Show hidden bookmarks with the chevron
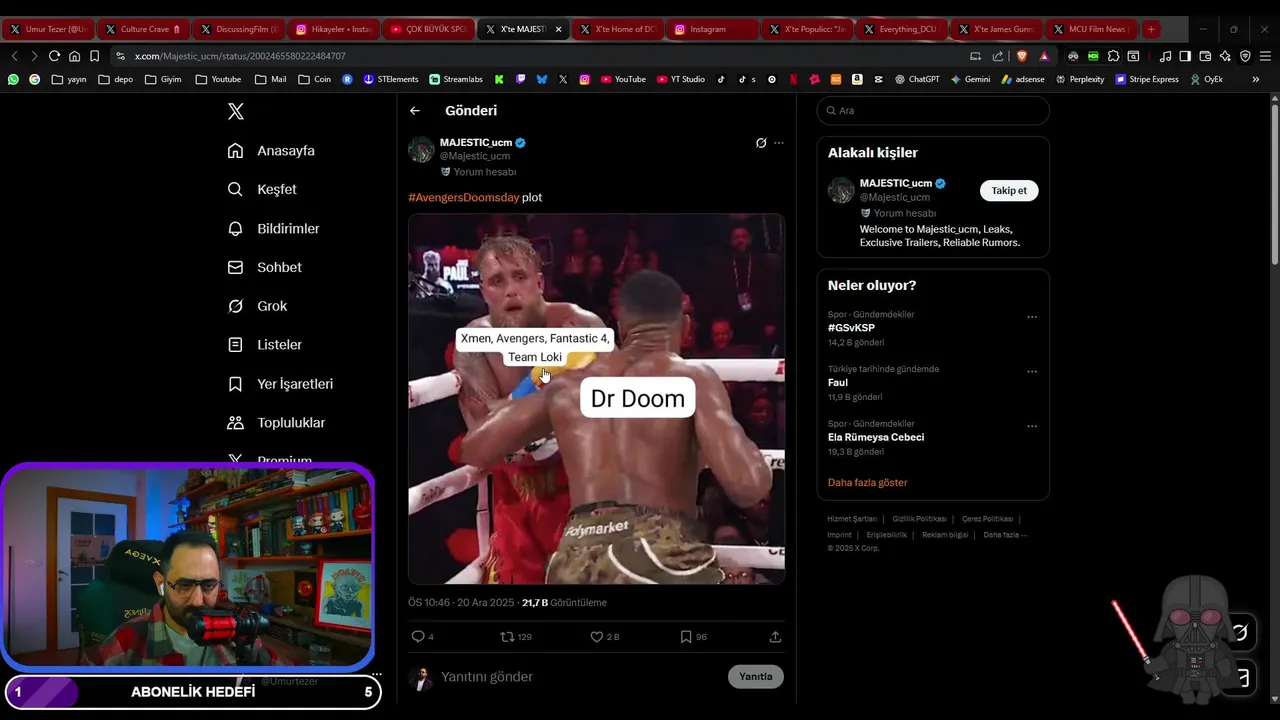Screen dimensions: 1280x720 (1256, 79)
